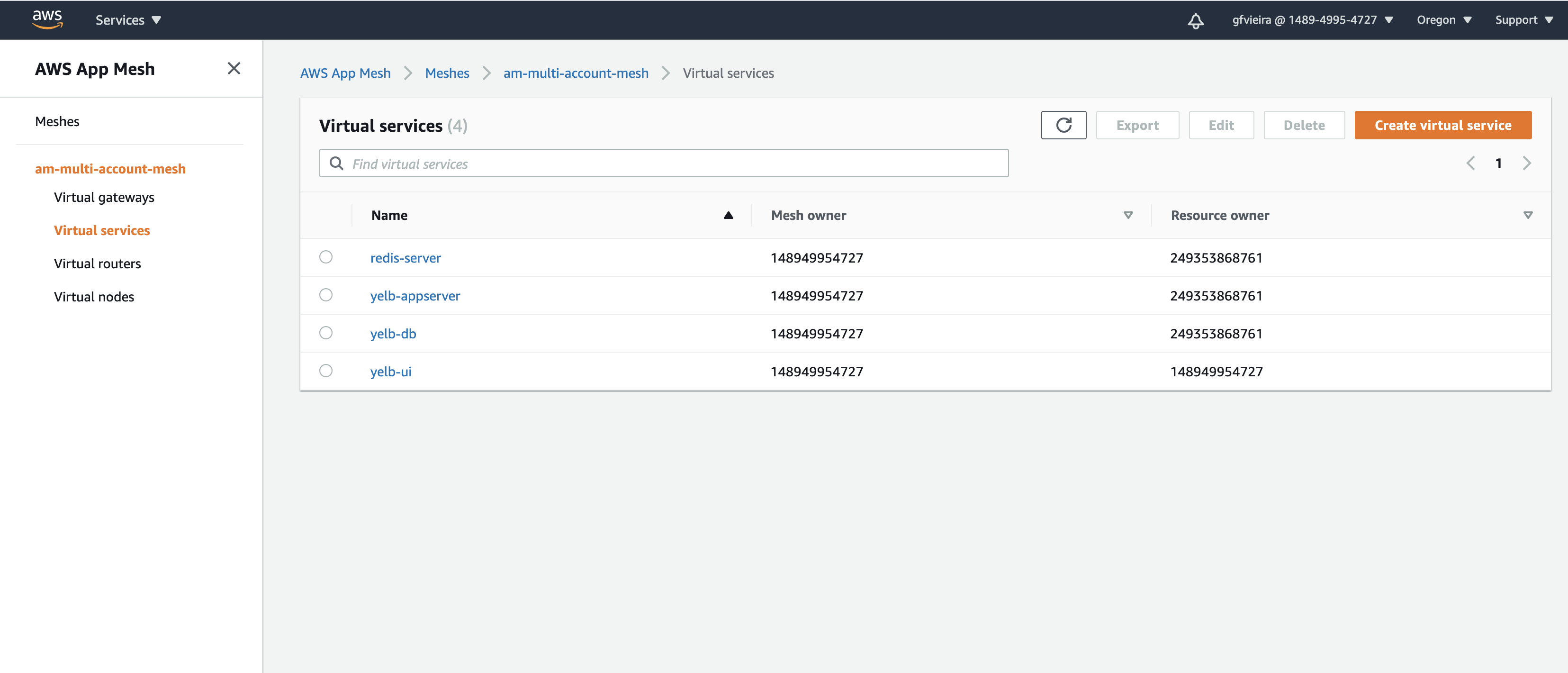The width and height of the screenshot is (1568, 673).
Task: Select the yelb-appserver radio button
Action: [325, 295]
